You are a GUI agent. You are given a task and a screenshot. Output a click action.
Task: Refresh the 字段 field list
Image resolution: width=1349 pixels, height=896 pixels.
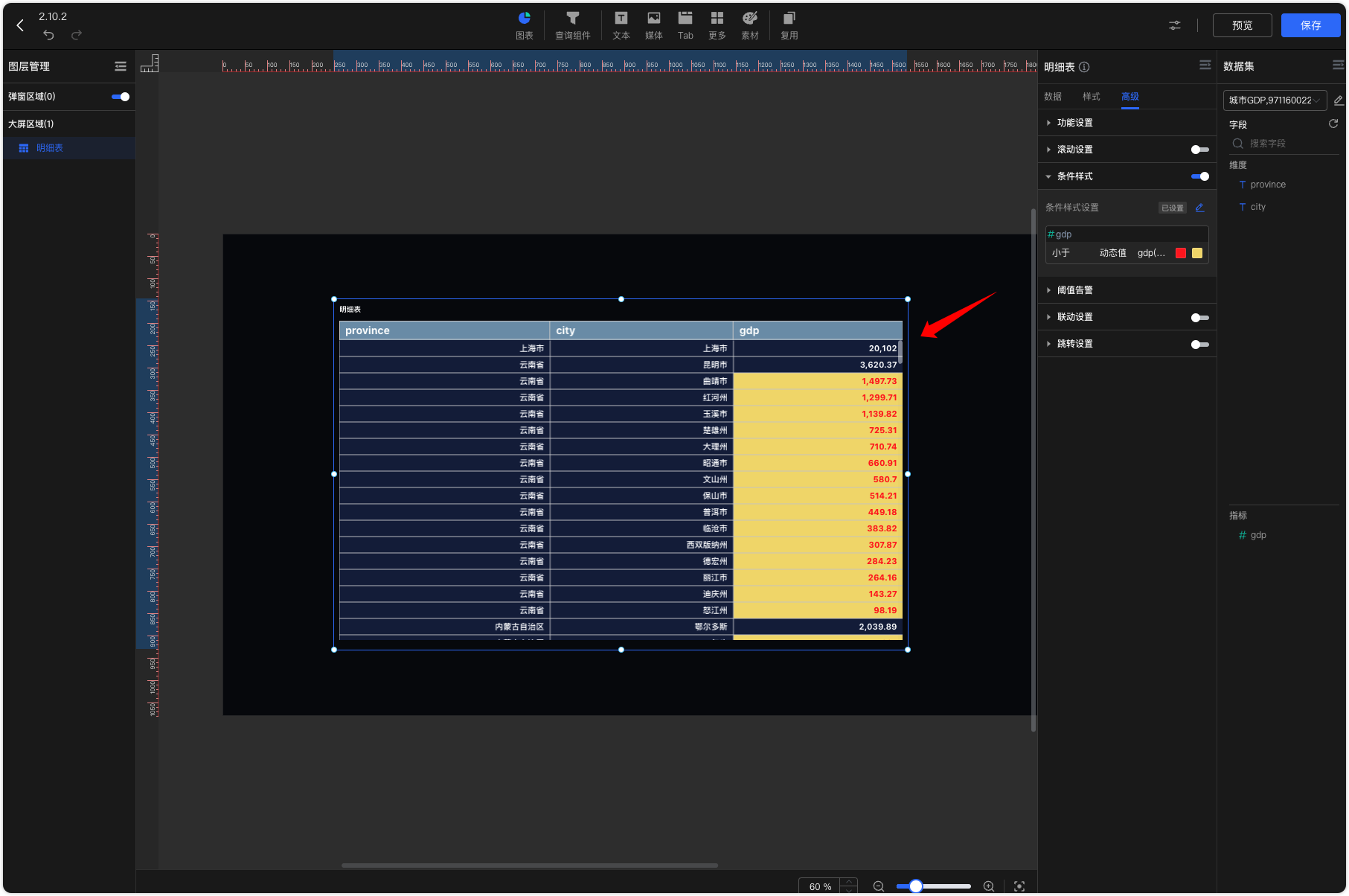pyautogui.click(x=1333, y=124)
